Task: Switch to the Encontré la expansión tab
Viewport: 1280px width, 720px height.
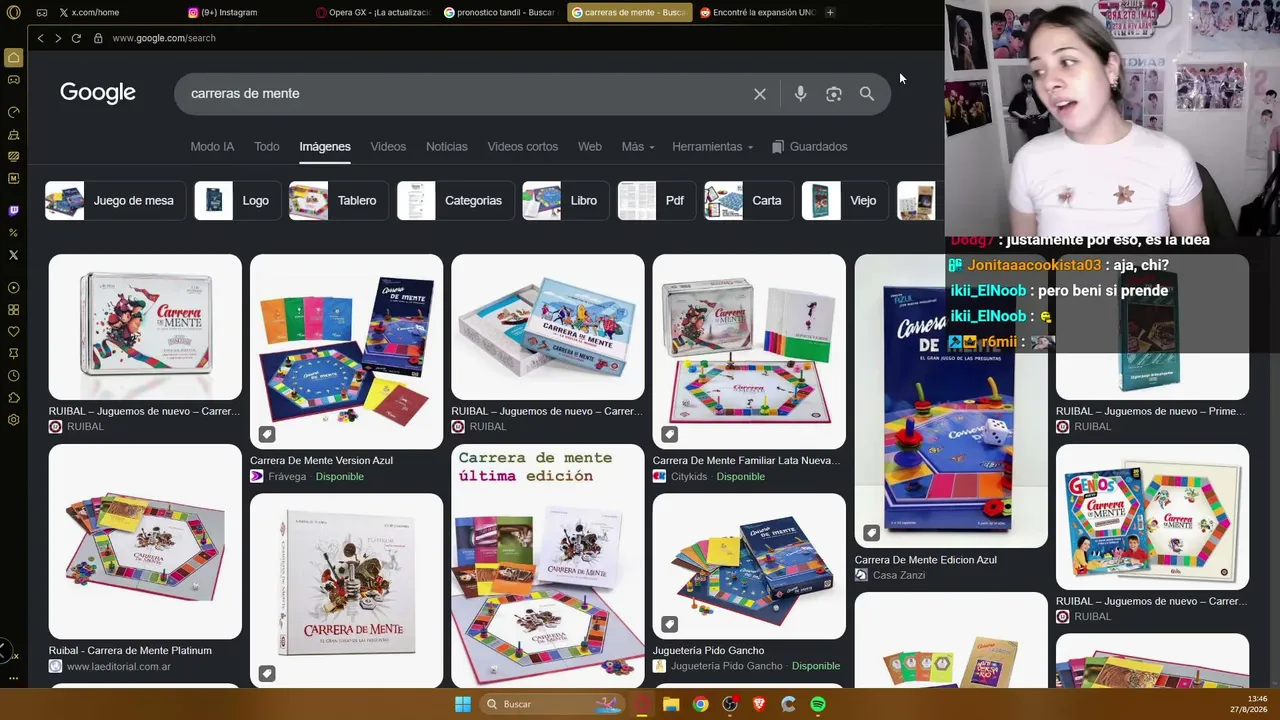Action: (x=757, y=12)
